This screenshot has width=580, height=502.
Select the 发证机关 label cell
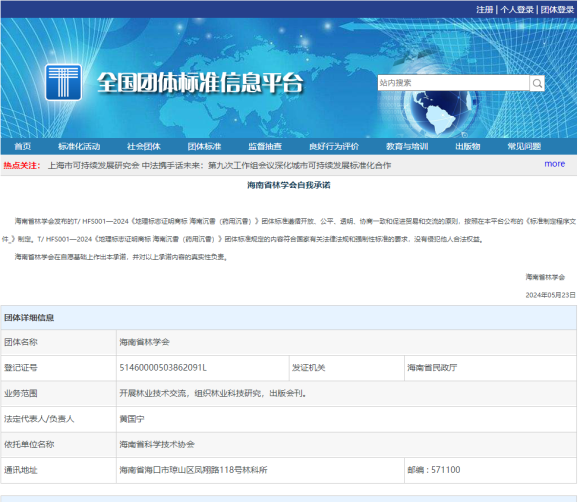click(x=346, y=368)
